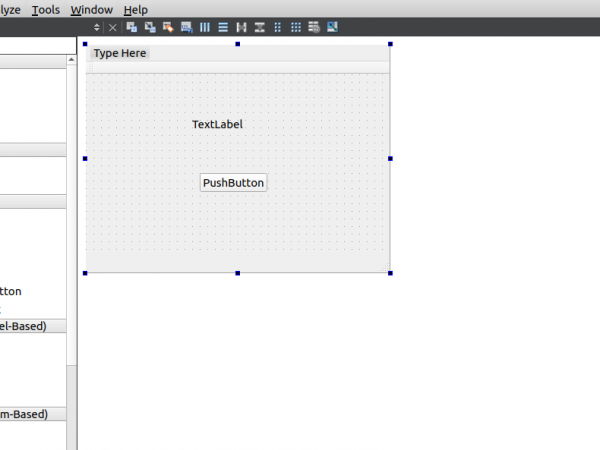This screenshot has height=450, width=600.
Task: Click the 'Type Here' menu placeholder
Action: point(119,53)
